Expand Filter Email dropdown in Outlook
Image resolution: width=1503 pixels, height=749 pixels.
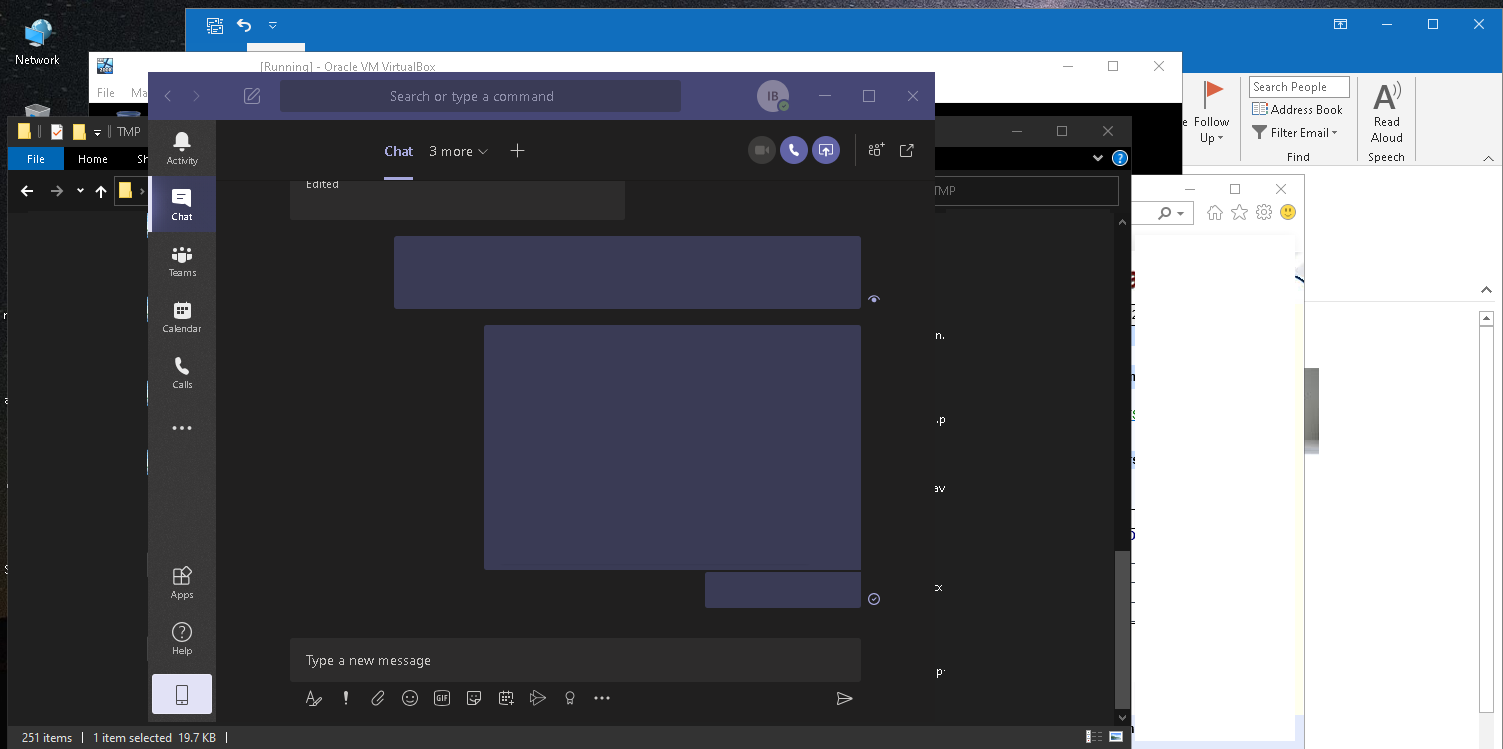click(1296, 132)
